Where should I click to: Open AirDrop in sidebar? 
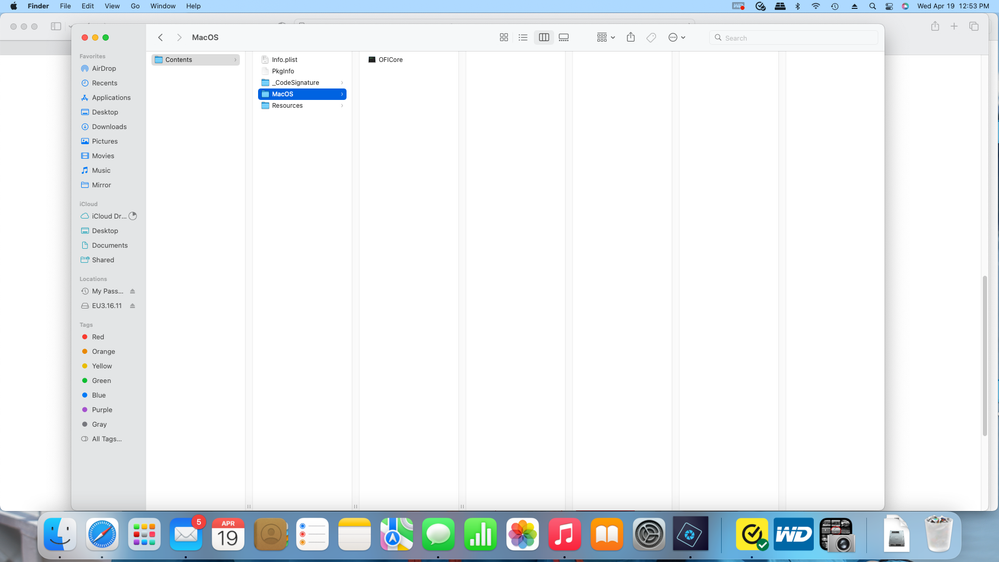103,68
